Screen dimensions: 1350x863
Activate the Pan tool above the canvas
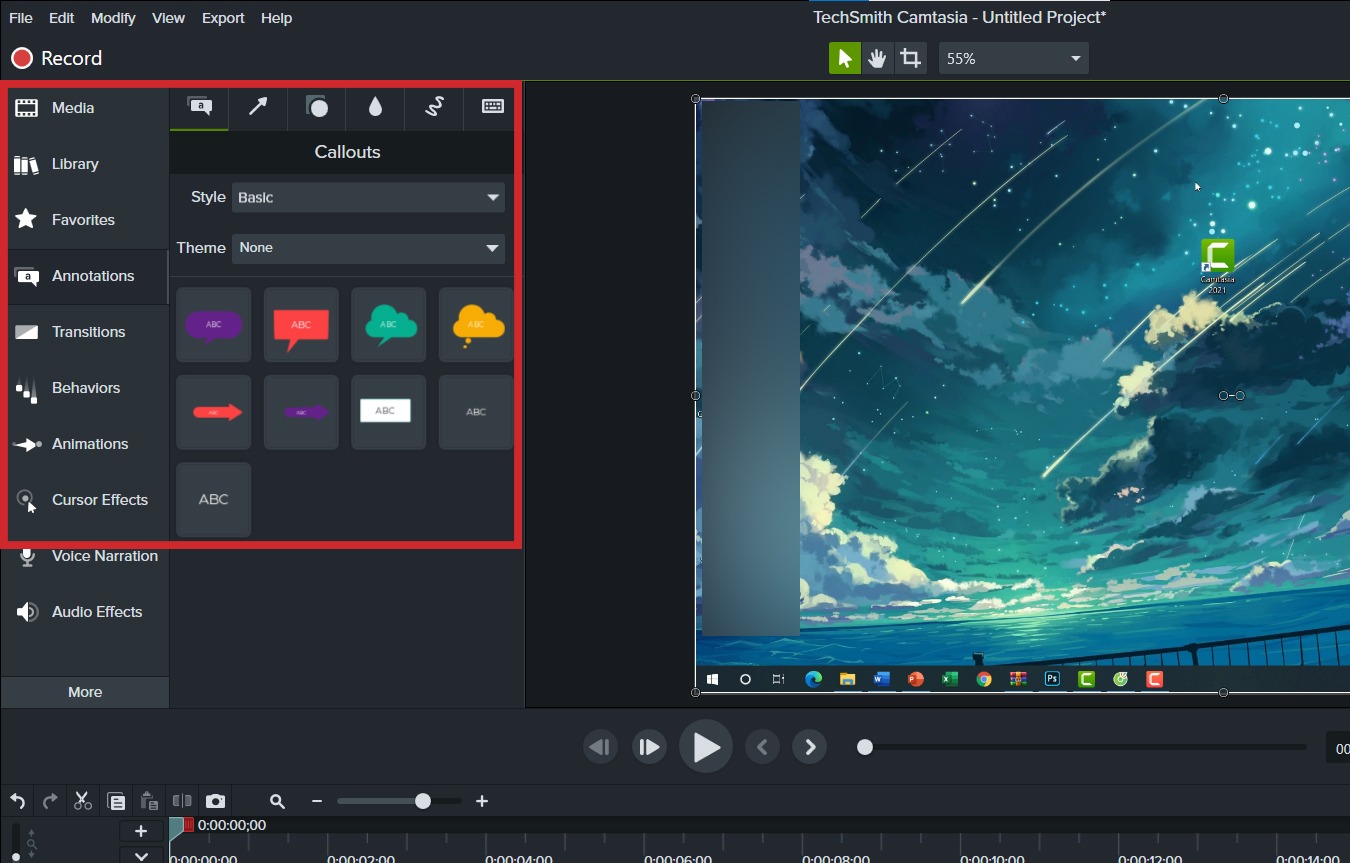[x=877, y=57]
